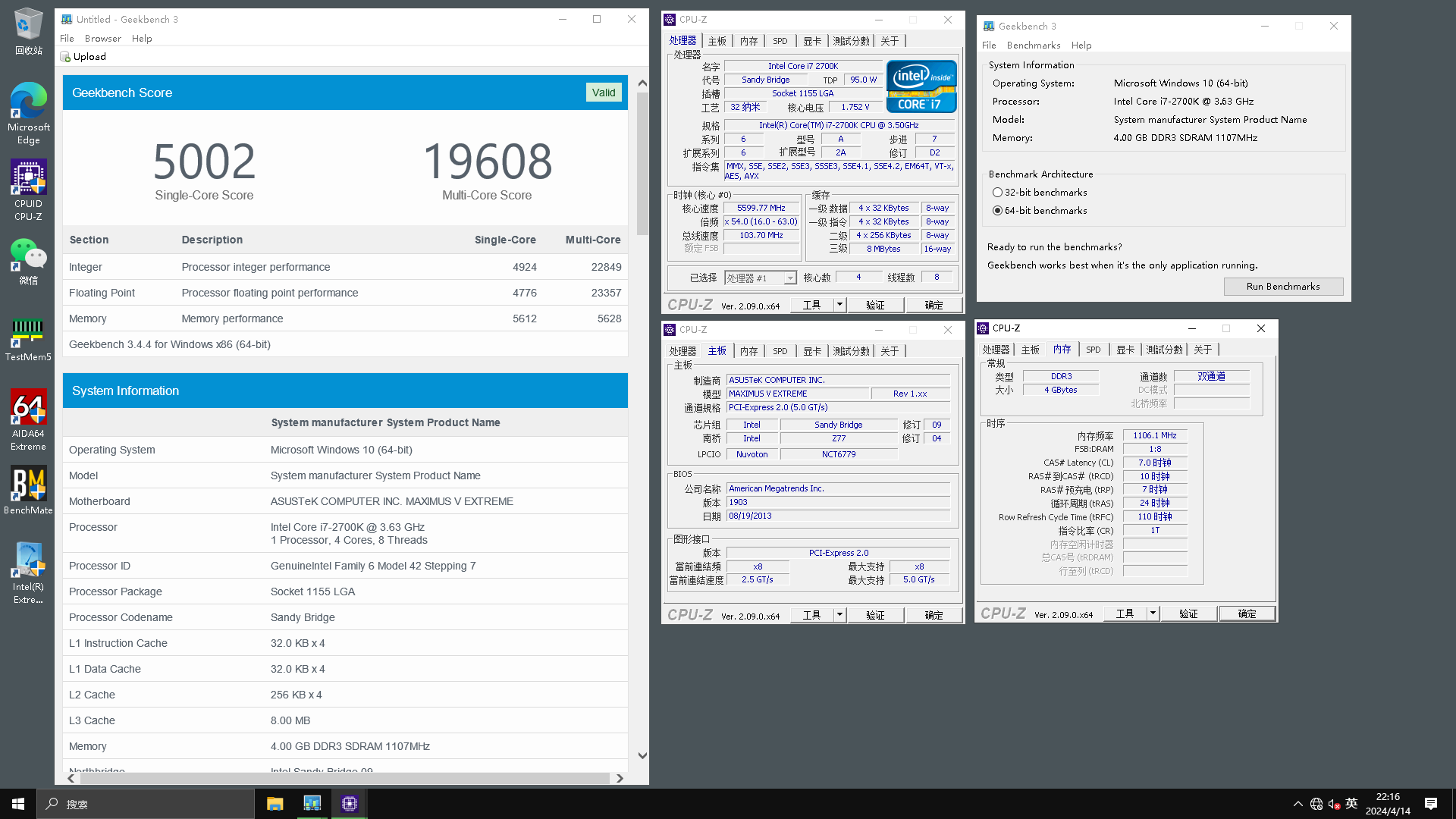Viewport: 1456px width, 819px height.
Task: Click the Floating Point row in results table
Action: (345, 293)
